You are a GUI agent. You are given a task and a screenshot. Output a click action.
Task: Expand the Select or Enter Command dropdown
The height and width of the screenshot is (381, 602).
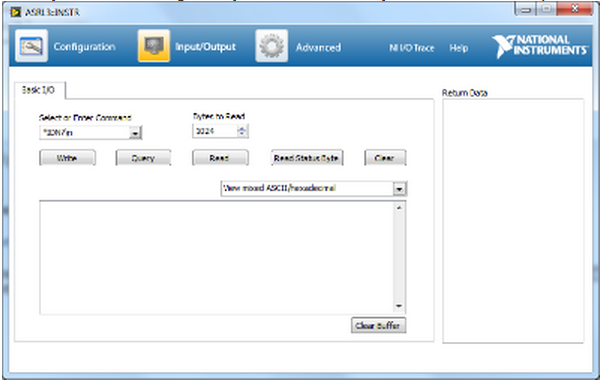pyautogui.click(x=135, y=133)
